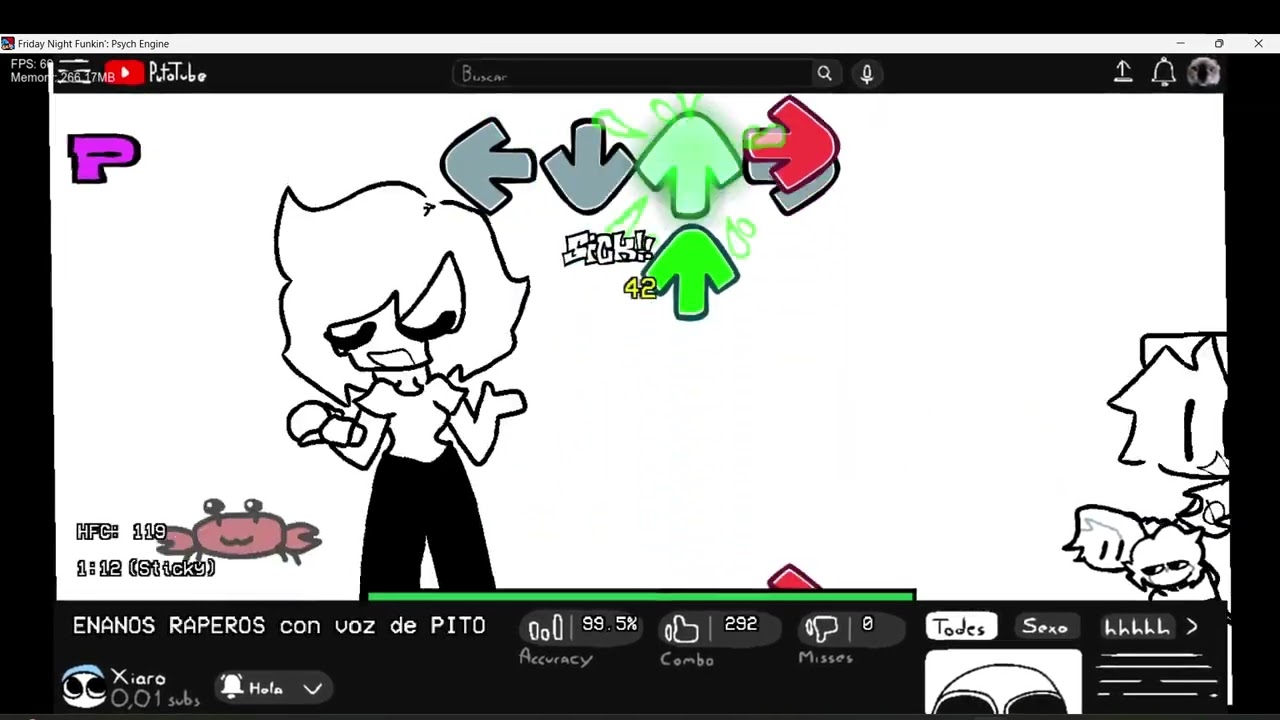The image size is (1280, 720).
Task: Click the Xiaro channel name
Action: pyautogui.click(x=138, y=678)
